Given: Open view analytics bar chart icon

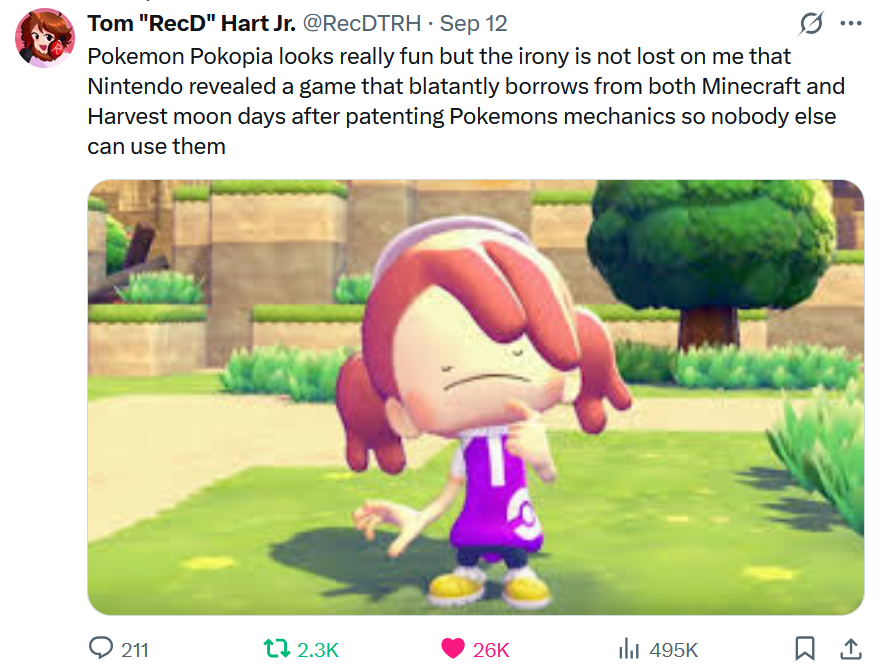Looking at the screenshot, I should [629, 649].
